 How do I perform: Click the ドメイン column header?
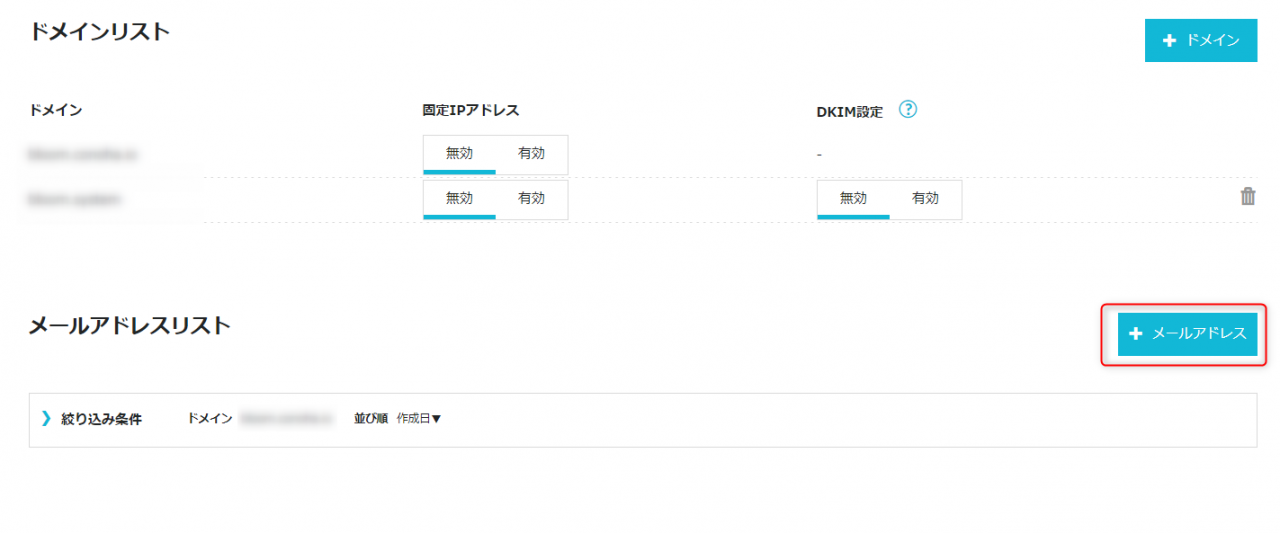(56, 110)
